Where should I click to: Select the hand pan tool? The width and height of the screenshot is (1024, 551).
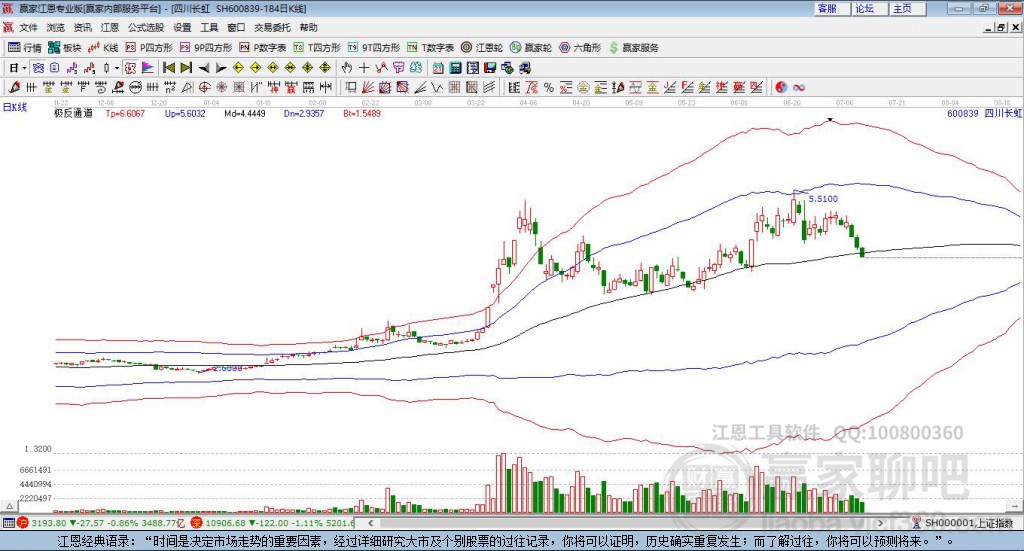347,68
